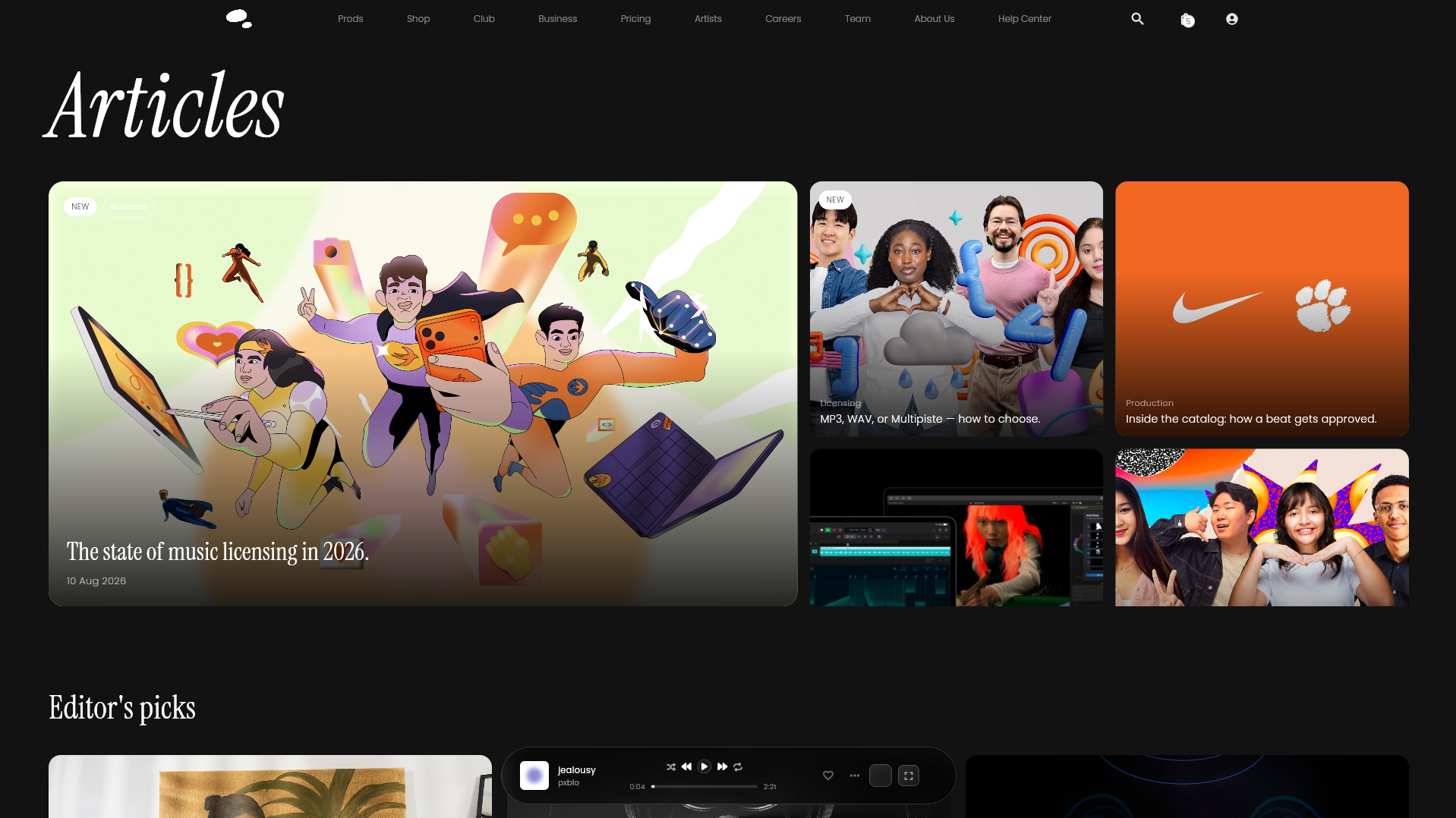
Task: Navigate to the Help Center page
Action: pos(1024,19)
